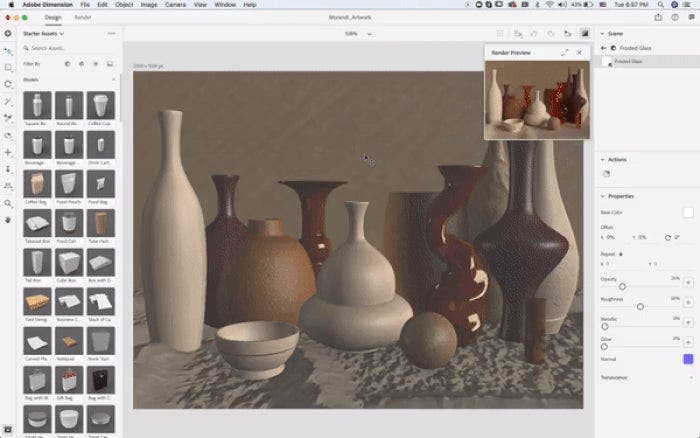Click the Metallic texture button
The width and height of the screenshot is (700, 438).
pyautogui.click(x=688, y=322)
